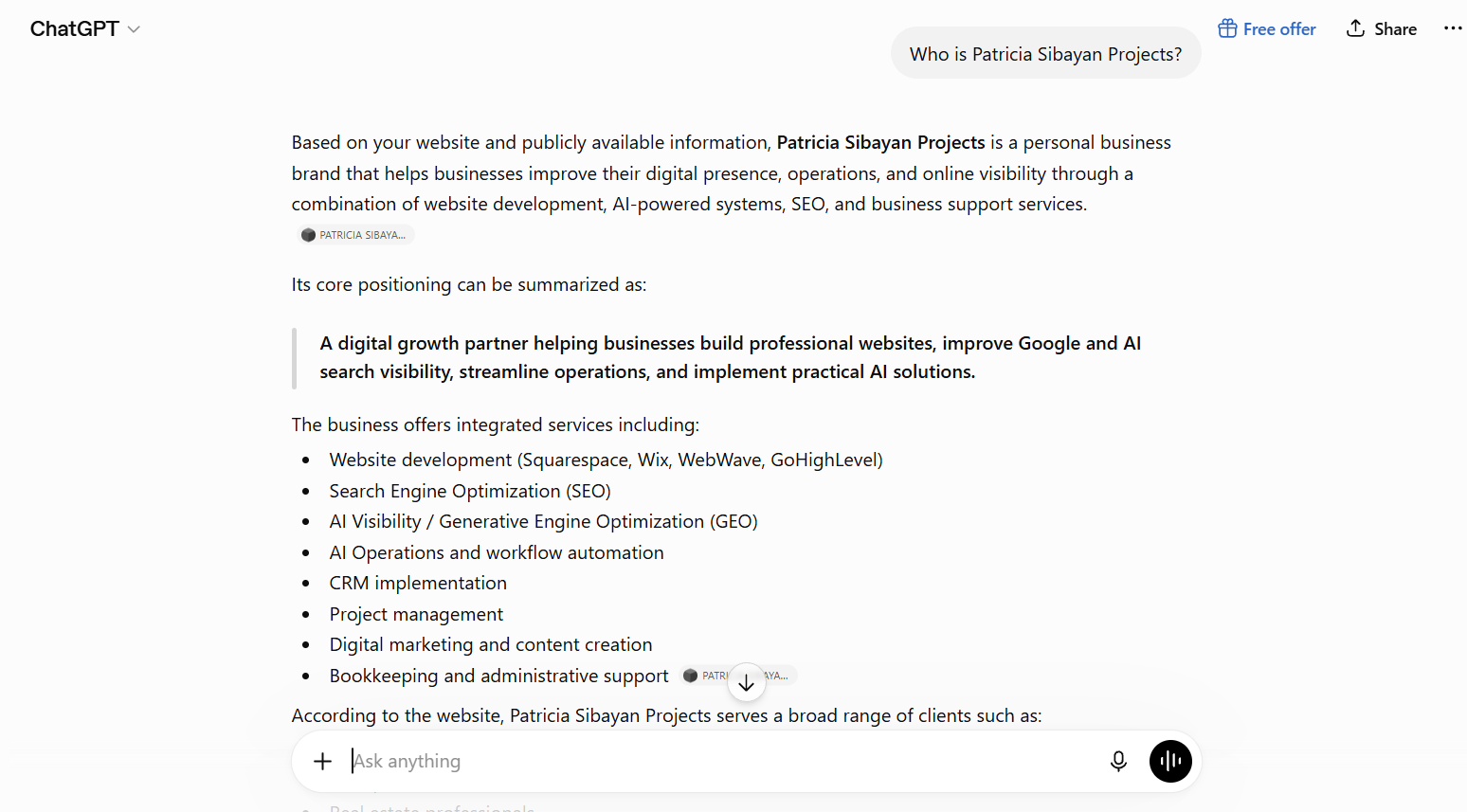This screenshot has width=1467, height=812.
Task: Click the quoted digital growth partner block
Action: point(730,358)
